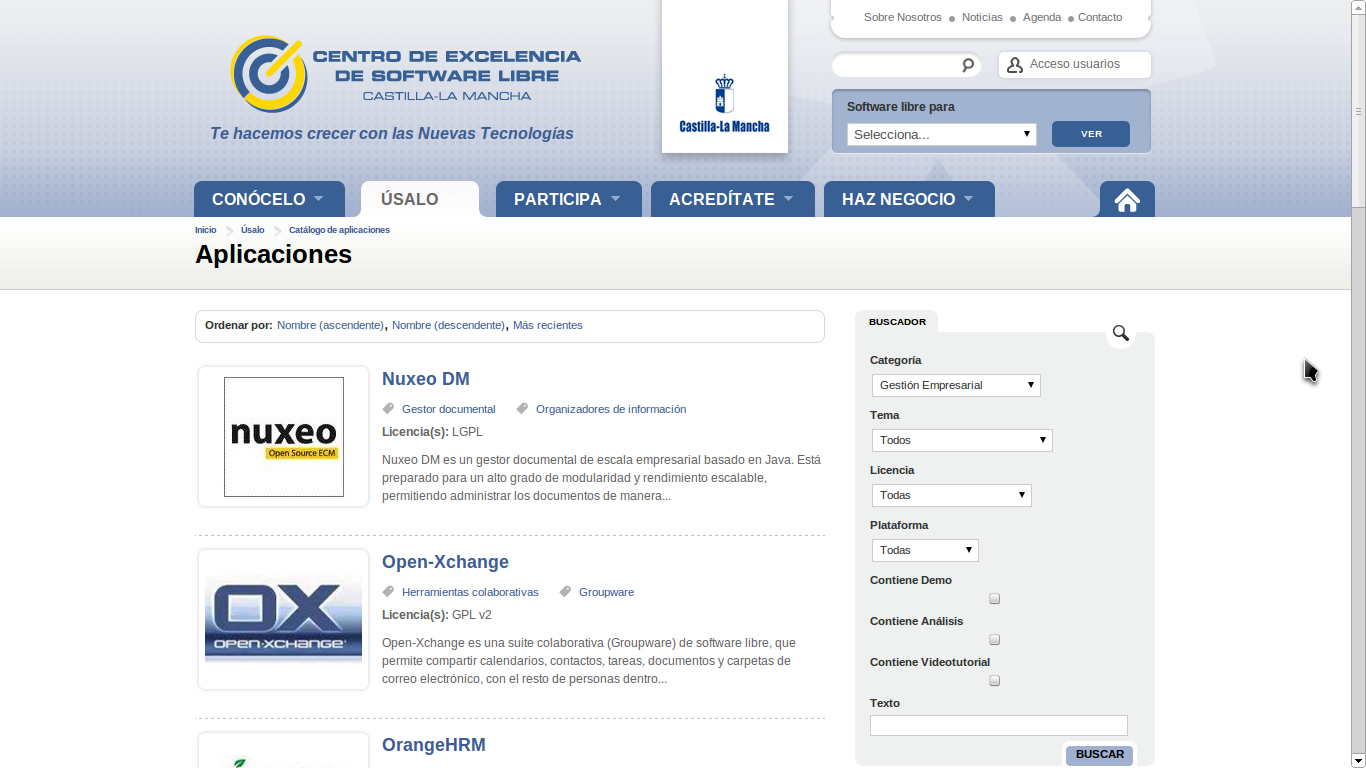Click the tag icon before Groupware
This screenshot has width=1366, height=768.
565,592
